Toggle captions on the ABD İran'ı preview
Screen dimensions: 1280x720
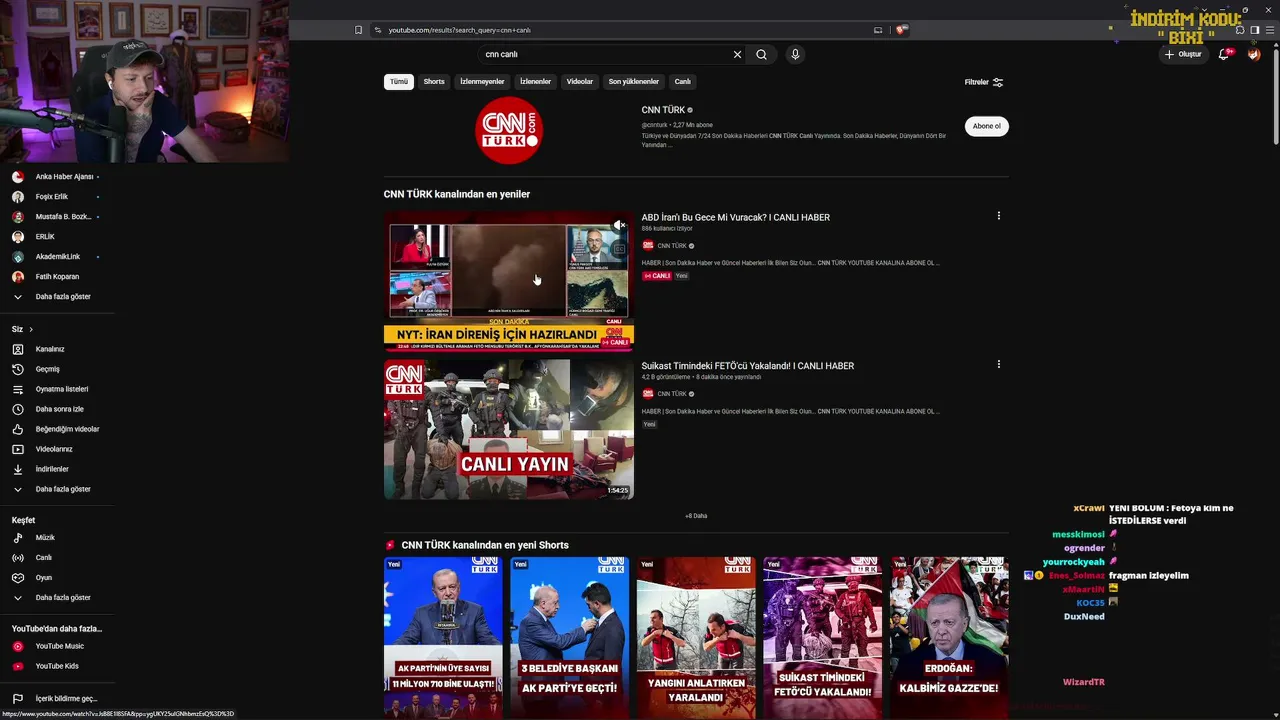tap(619, 249)
